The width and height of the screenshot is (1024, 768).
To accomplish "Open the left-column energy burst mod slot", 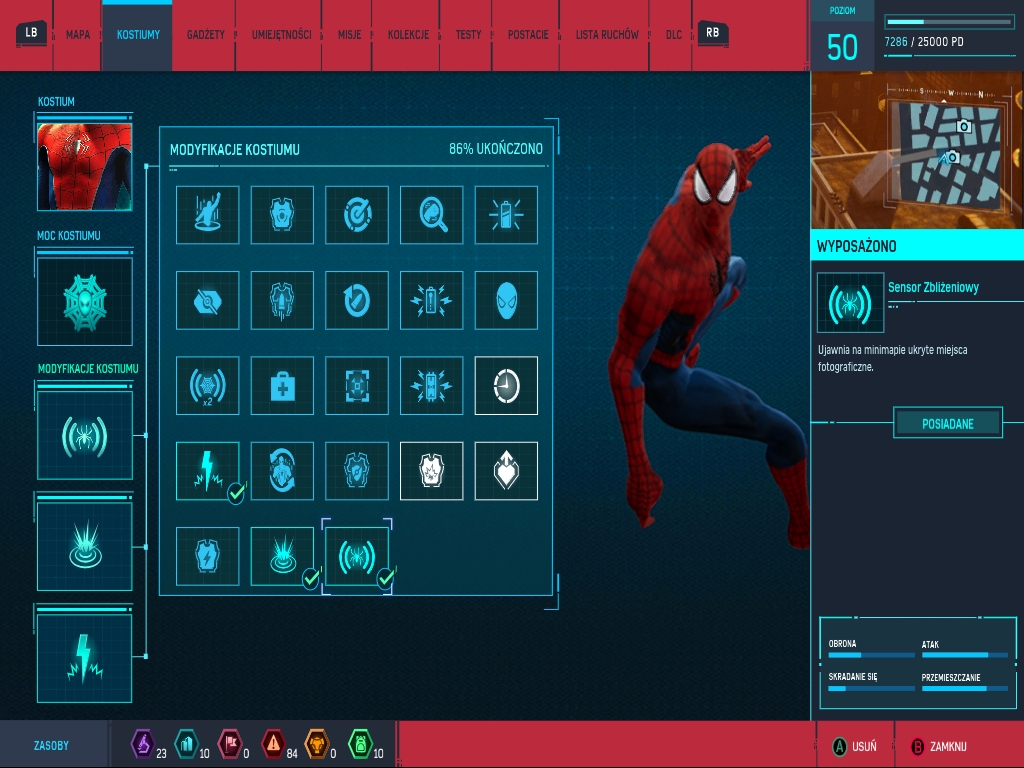I will pyautogui.click(x=85, y=546).
